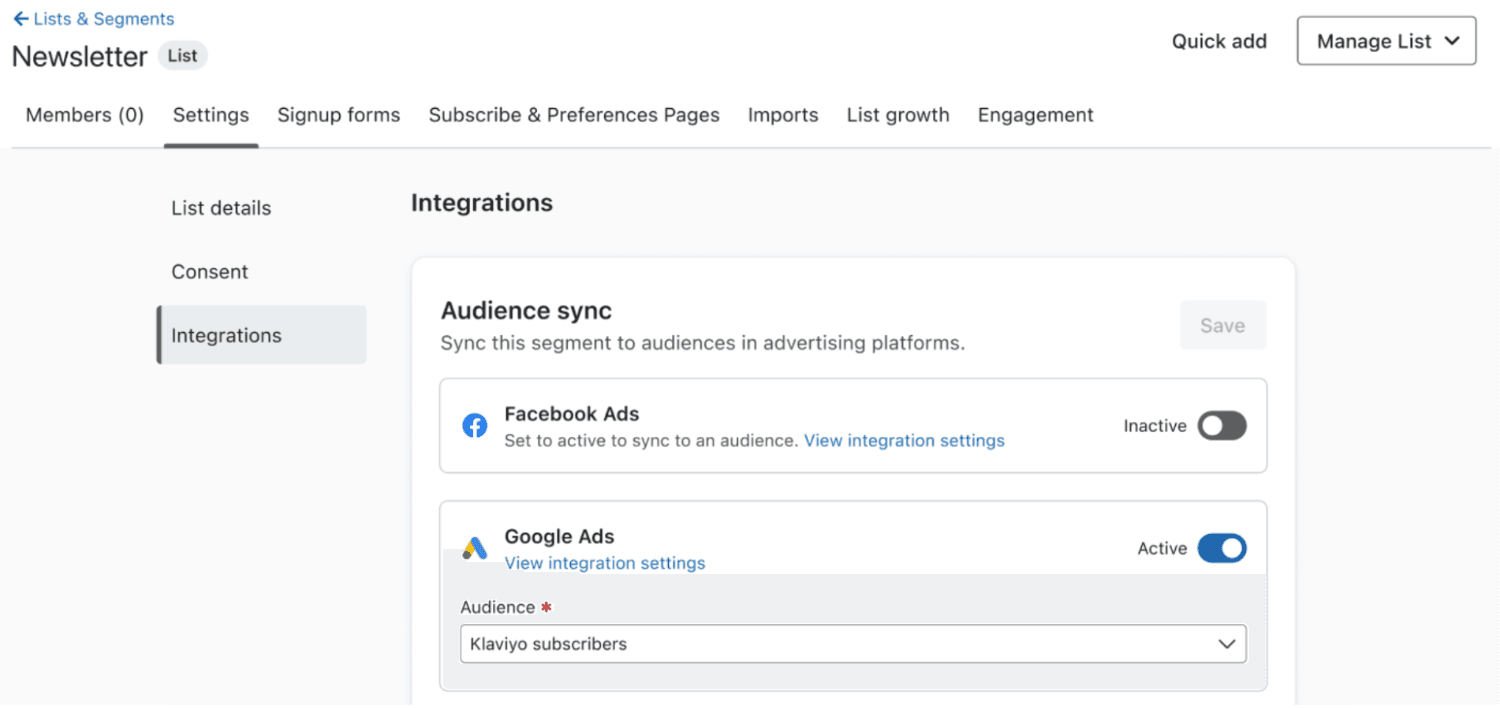The height and width of the screenshot is (708, 1500).
Task: Click the chevron in the Audience selector
Action: pyautogui.click(x=1227, y=644)
